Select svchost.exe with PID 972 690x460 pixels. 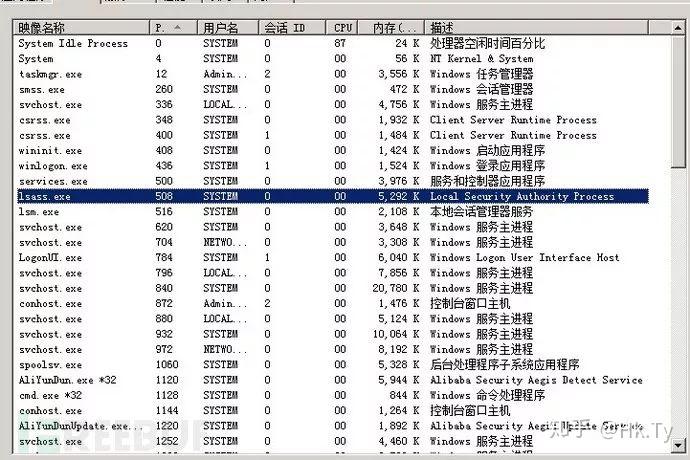333,350
